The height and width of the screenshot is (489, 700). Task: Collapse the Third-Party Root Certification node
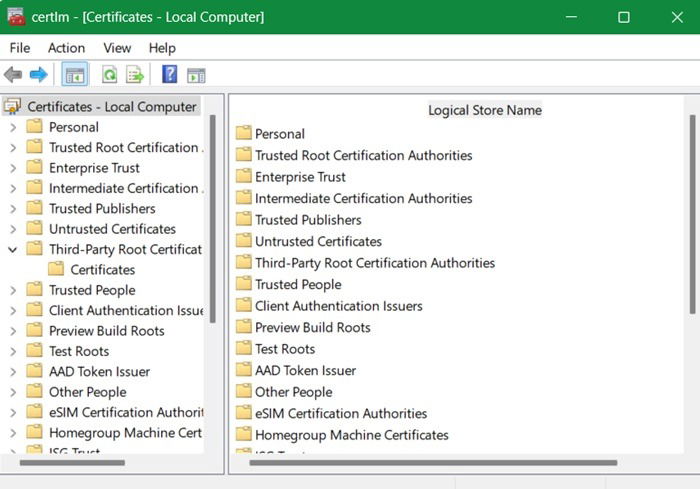point(13,249)
